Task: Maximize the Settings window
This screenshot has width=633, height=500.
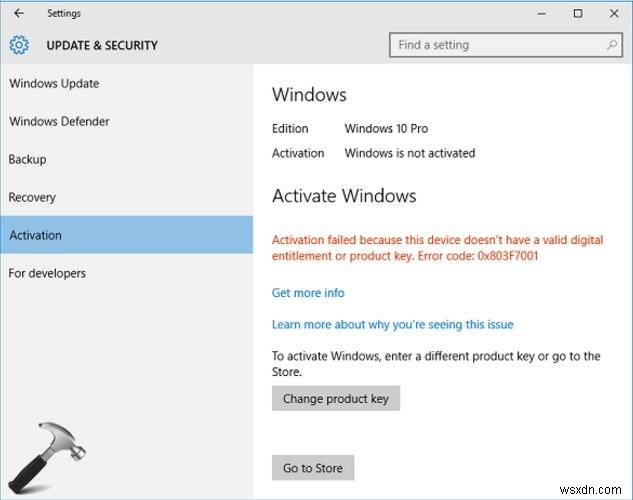Action: (578, 14)
